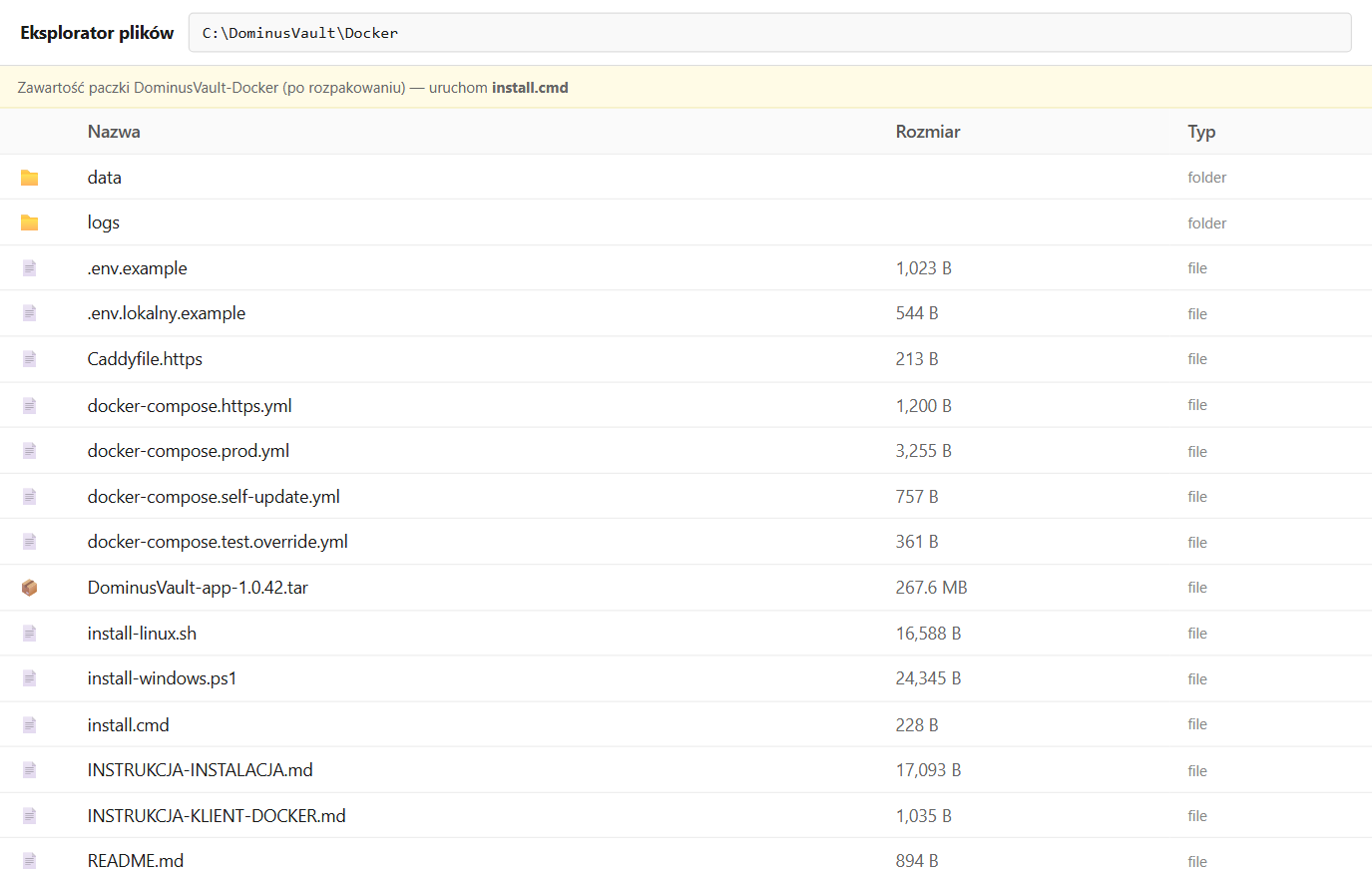The width and height of the screenshot is (1372, 873).
Task: Click the Rozmiar column header
Action: [928, 132]
